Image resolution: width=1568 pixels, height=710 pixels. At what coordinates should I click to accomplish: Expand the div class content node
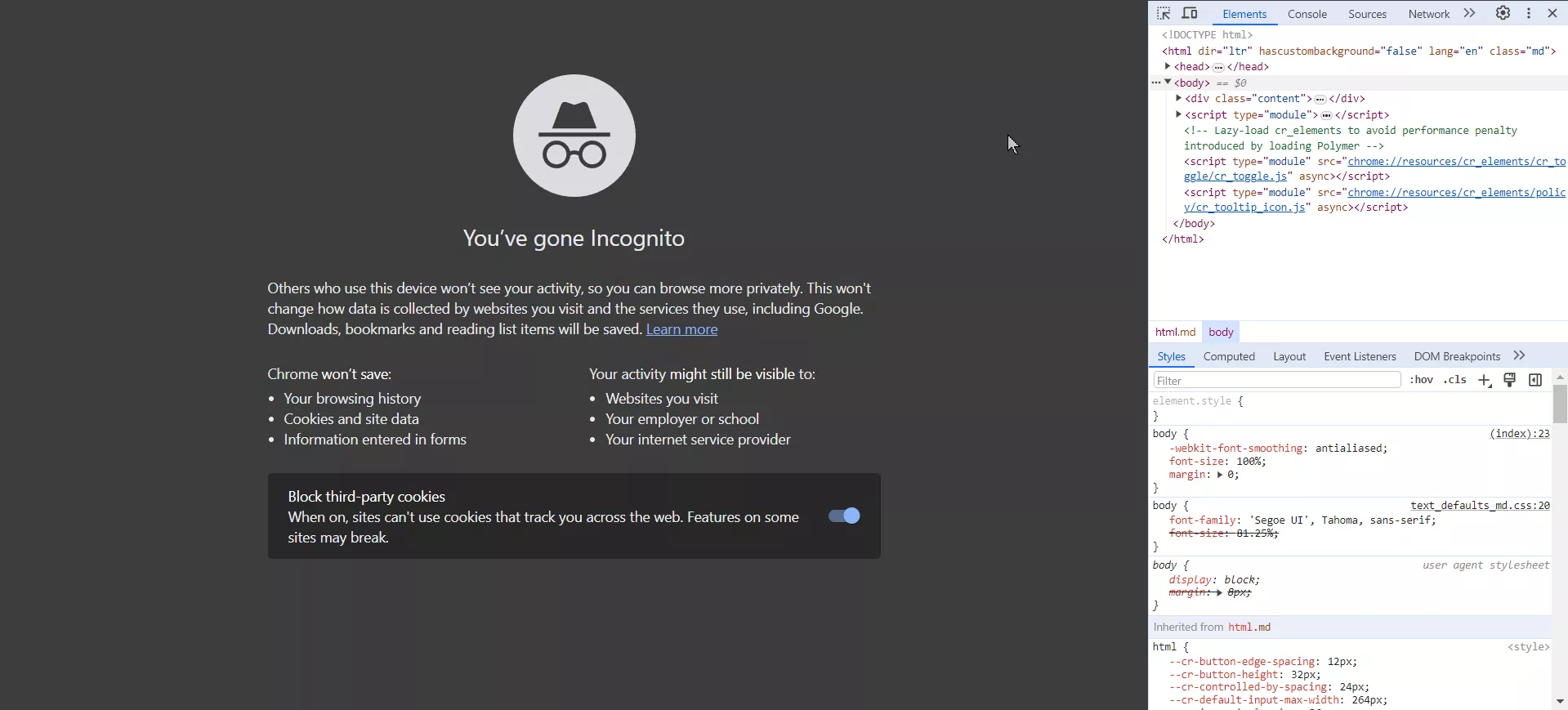tap(1178, 98)
